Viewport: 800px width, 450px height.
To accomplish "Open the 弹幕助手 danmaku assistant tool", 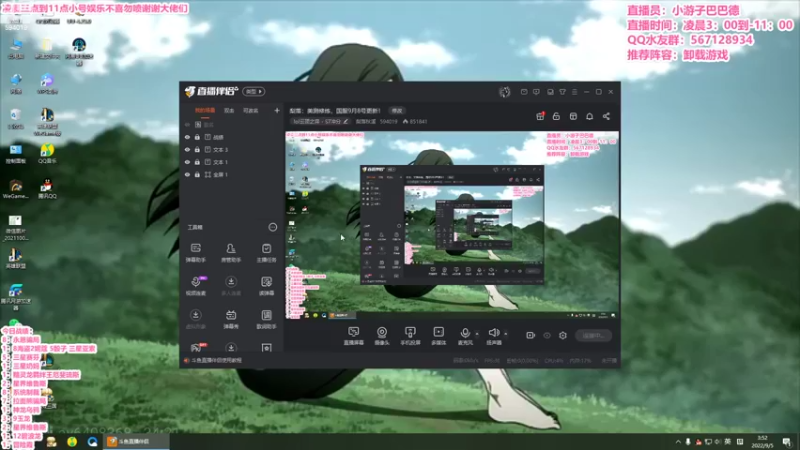I will (x=195, y=253).
